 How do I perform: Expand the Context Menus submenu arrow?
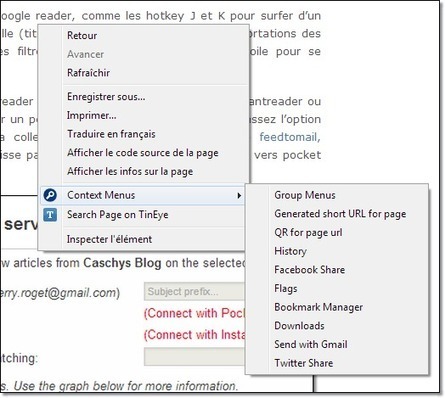click(x=239, y=195)
